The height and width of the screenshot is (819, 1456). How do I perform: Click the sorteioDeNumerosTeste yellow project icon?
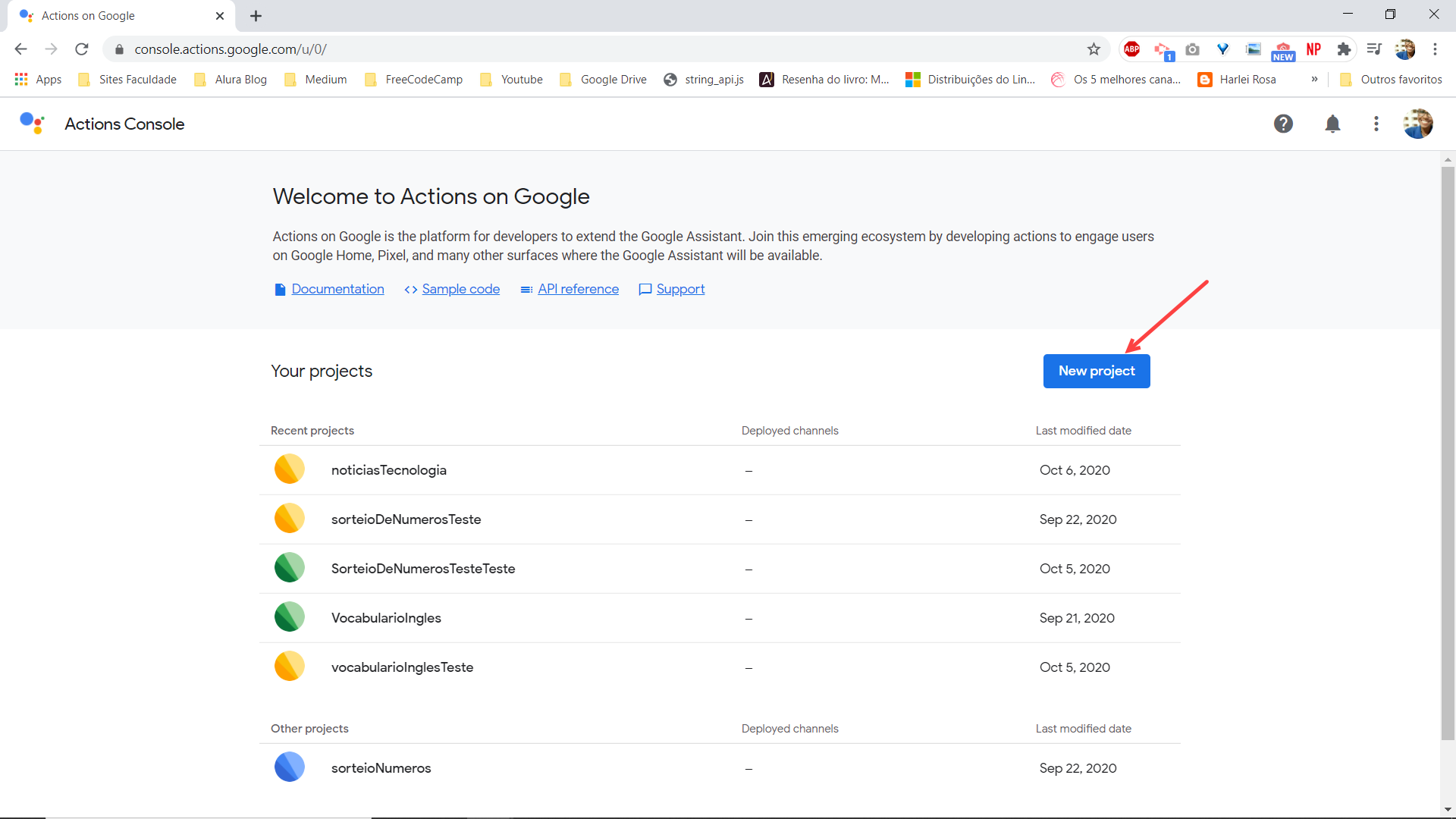[x=289, y=519]
